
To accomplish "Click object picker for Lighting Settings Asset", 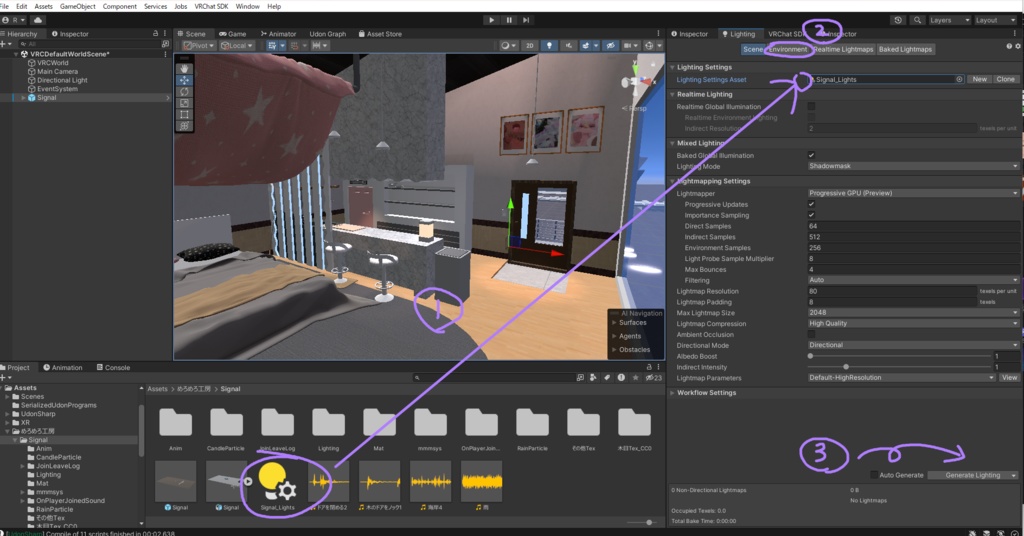I will point(959,79).
